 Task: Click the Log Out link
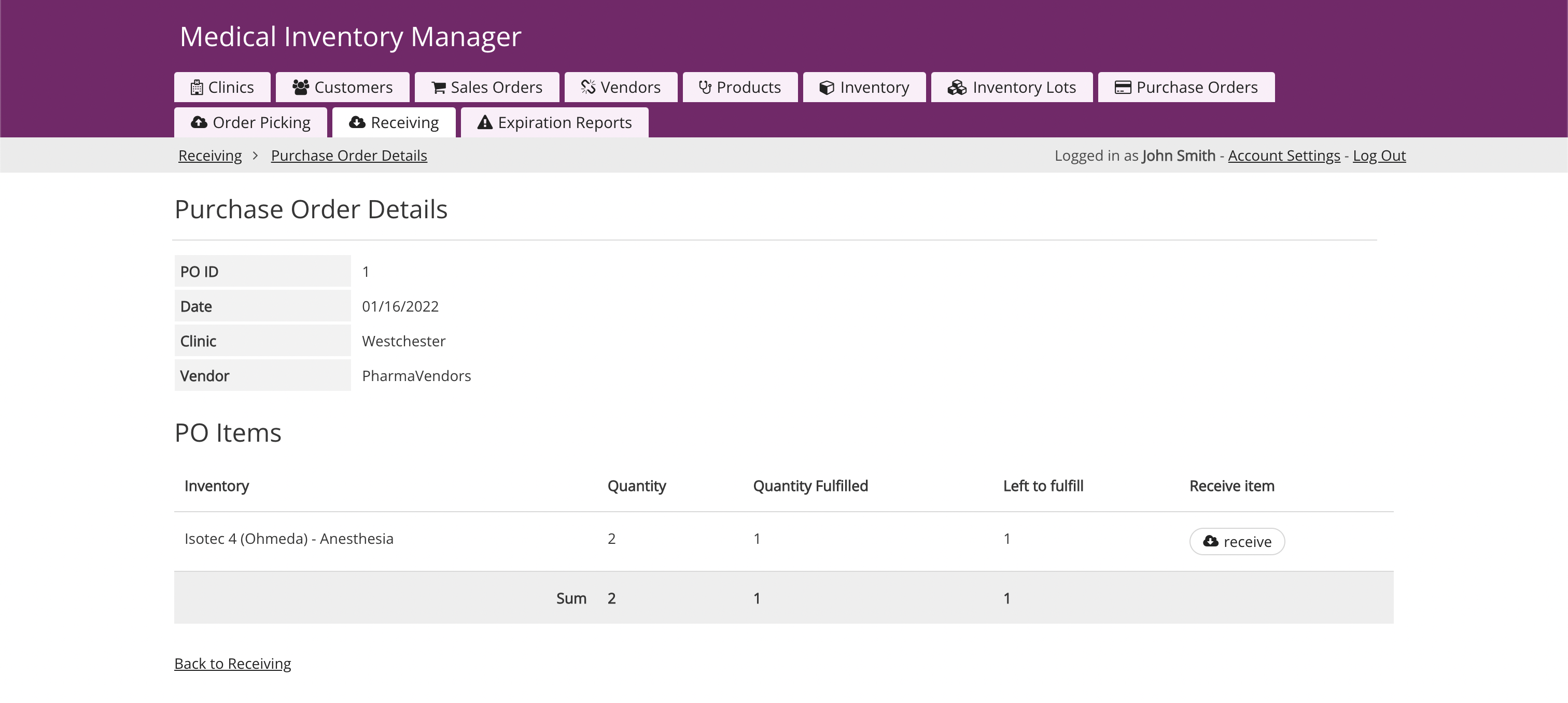click(x=1379, y=156)
